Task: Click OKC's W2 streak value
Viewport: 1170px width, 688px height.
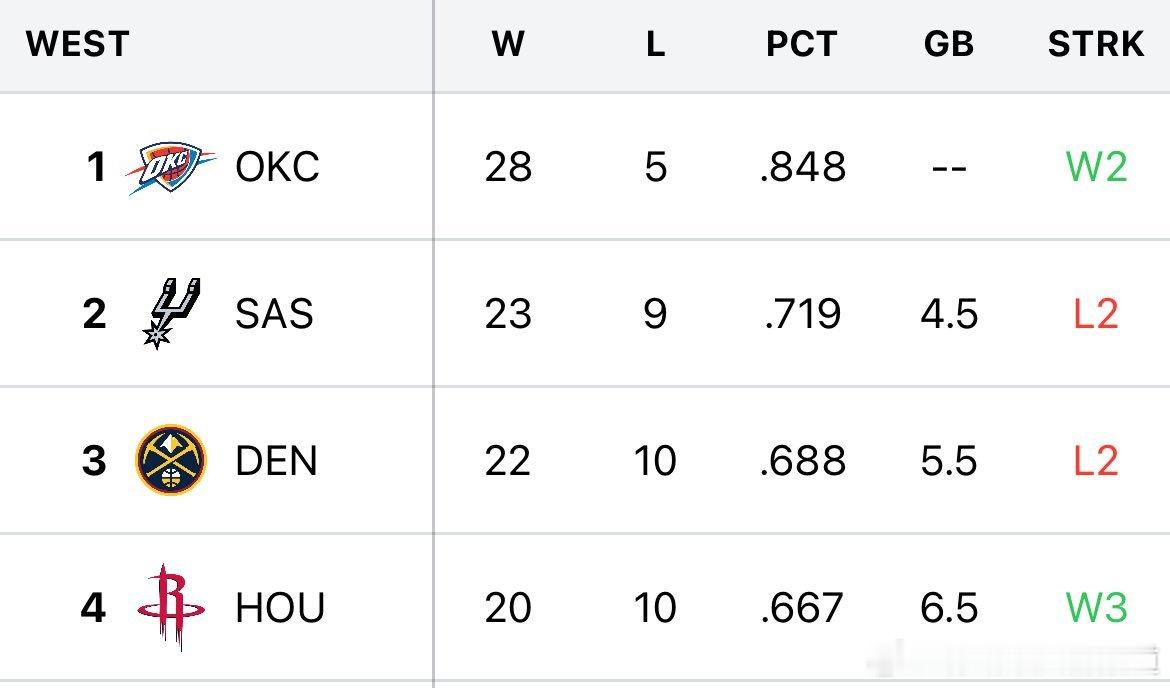Action: 1096,166
